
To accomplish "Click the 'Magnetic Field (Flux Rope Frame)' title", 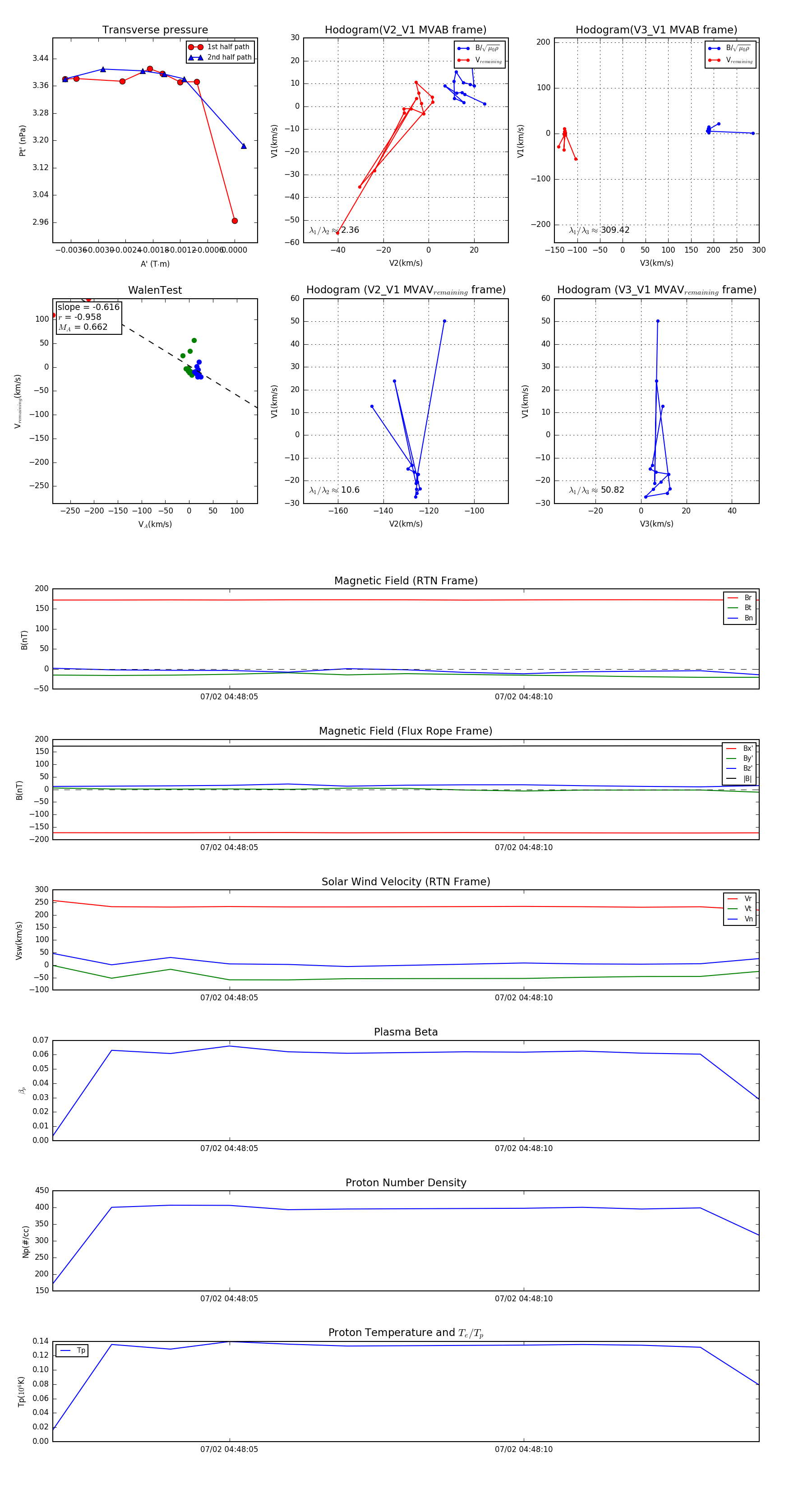I will pyautogui.click(x=406, y=731).
